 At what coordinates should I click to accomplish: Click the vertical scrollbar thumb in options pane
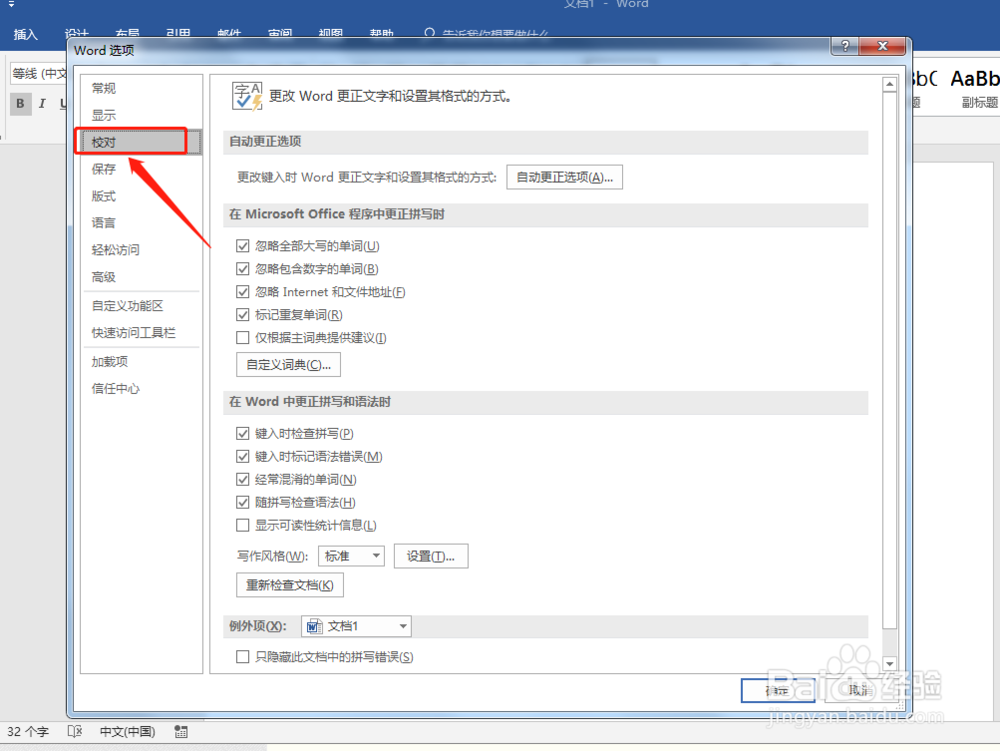[890, 360]
